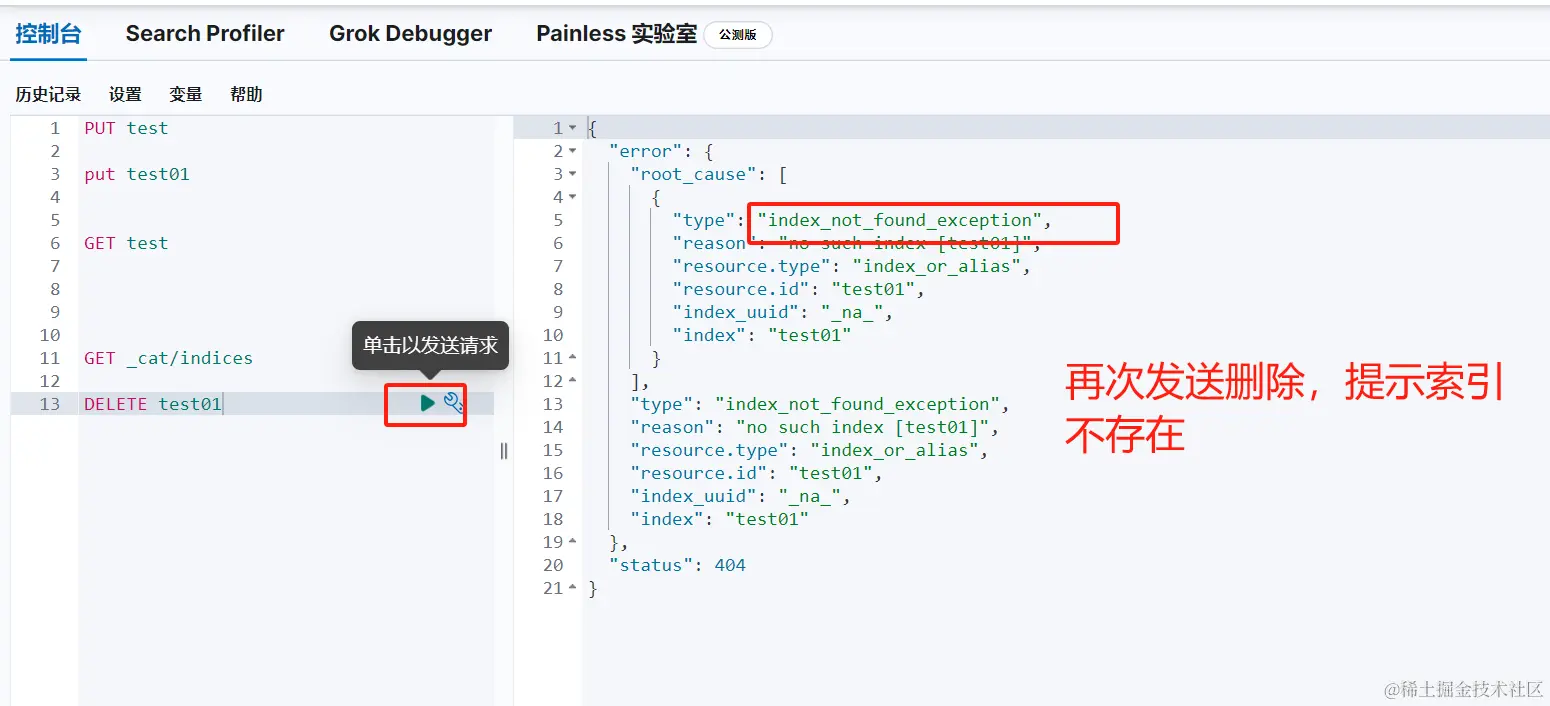Image resolution: width=1550 pixels, height=706 pixels.
Task: Toggle fold arrow at output line 12
Action: click(573, 381)
